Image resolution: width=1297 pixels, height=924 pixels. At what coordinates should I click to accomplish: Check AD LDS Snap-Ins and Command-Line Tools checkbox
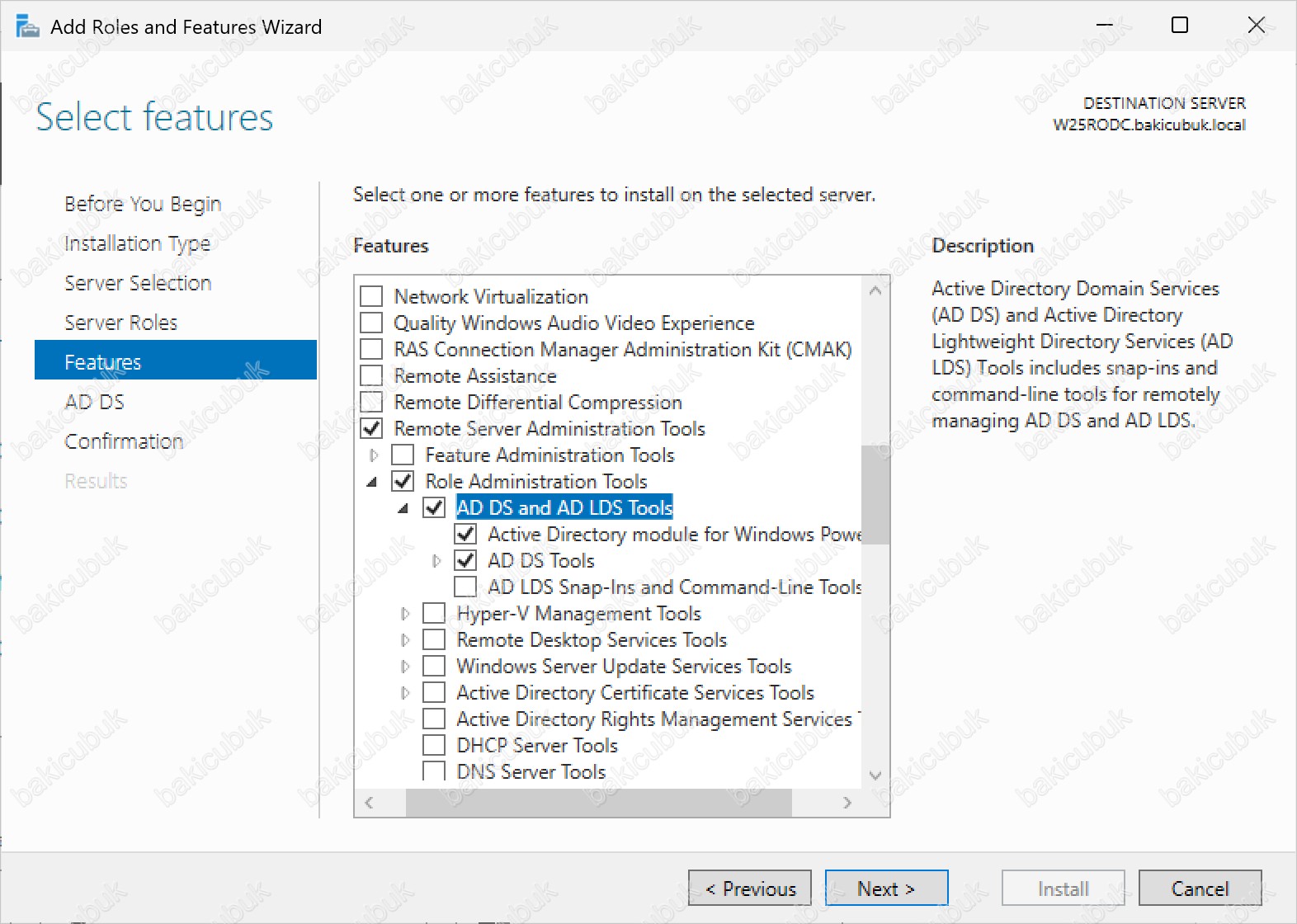point(465,587)
